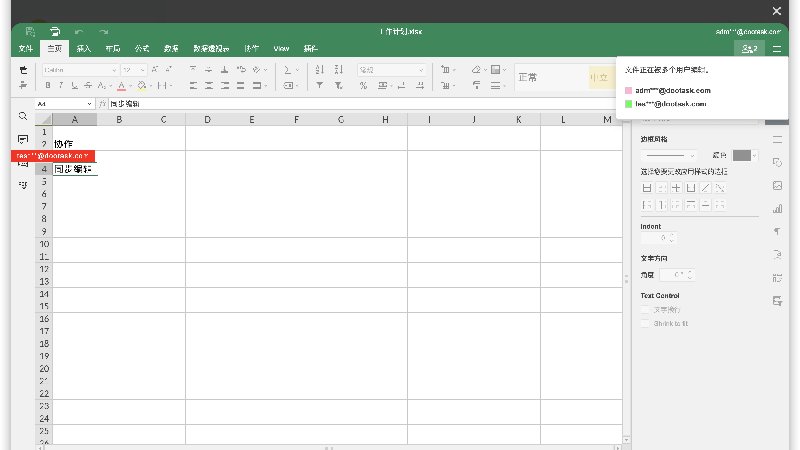Switch to the 数据 tab
This screenshot has width=800, height=450.
tap(171, 48)
